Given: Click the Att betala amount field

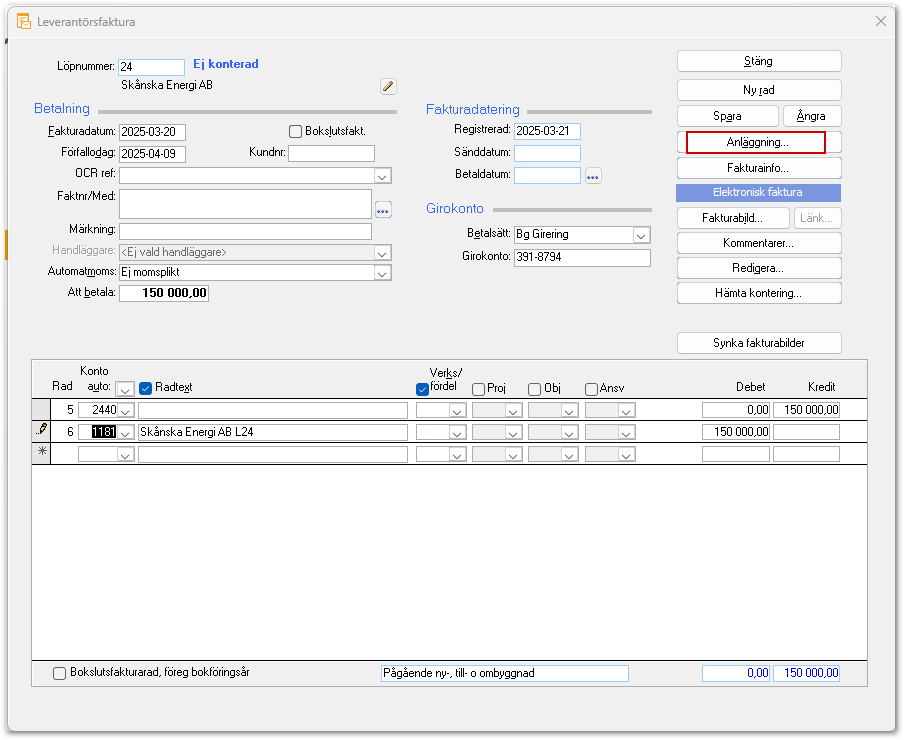Looking at the screenshot, I should pyautogui.click(x=164, y=293).
